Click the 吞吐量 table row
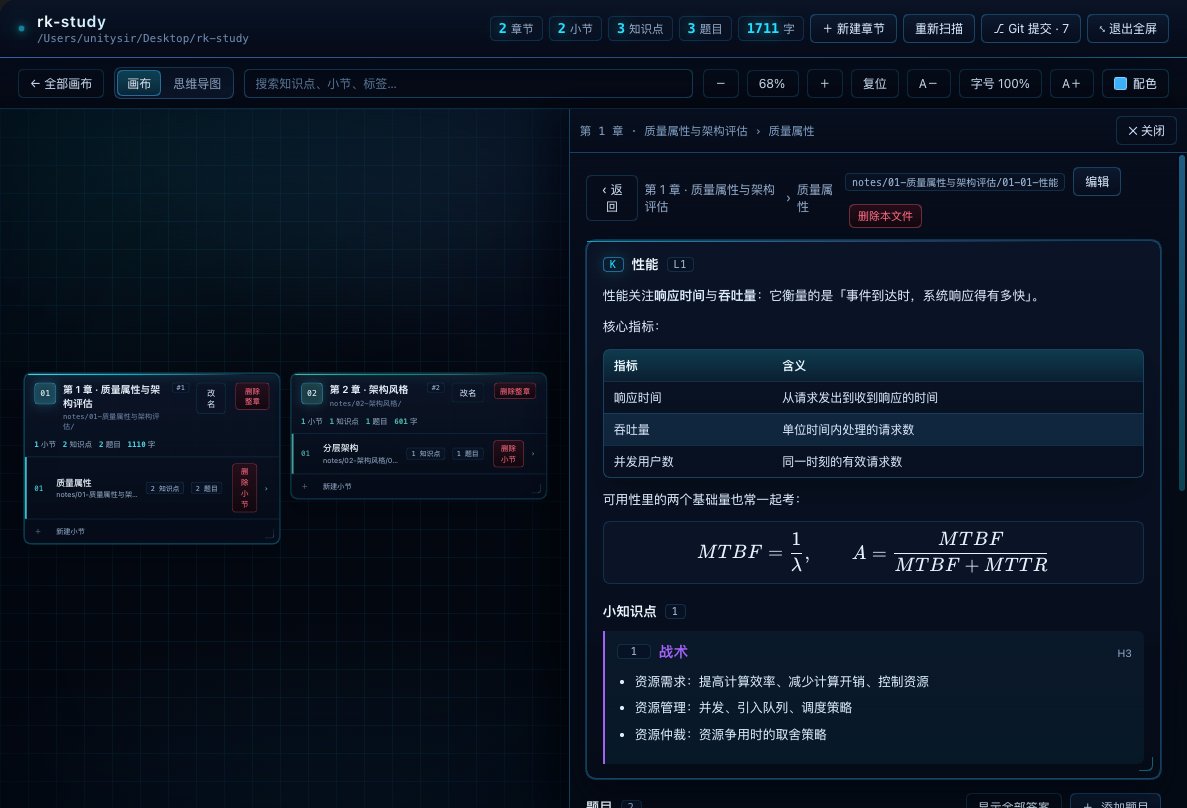Viewport: 1187px width, 808px height. 873,429
